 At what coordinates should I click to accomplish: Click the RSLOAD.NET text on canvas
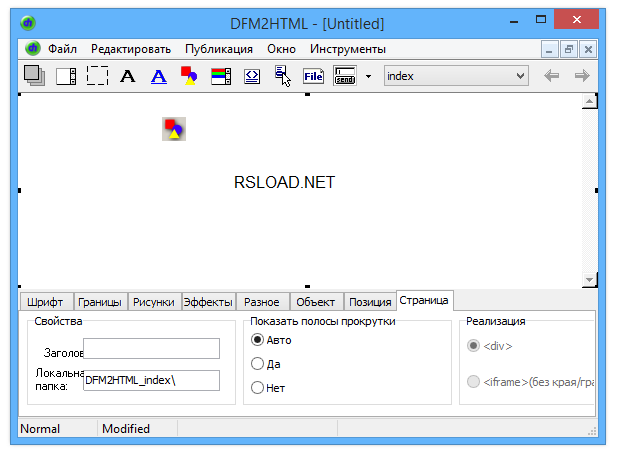coord(285,183)
